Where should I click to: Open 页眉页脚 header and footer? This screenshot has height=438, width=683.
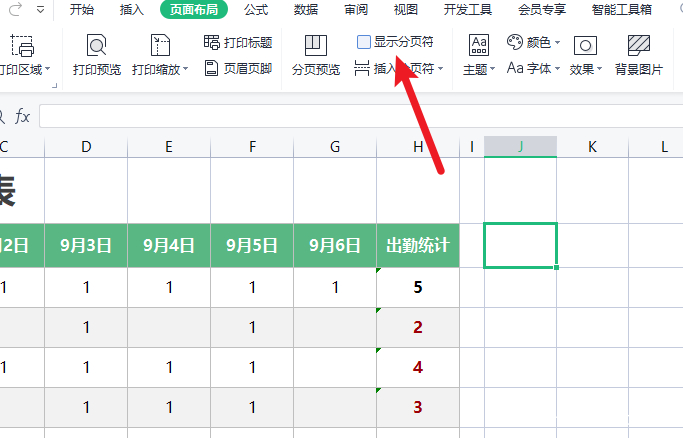tap(238, 68)
